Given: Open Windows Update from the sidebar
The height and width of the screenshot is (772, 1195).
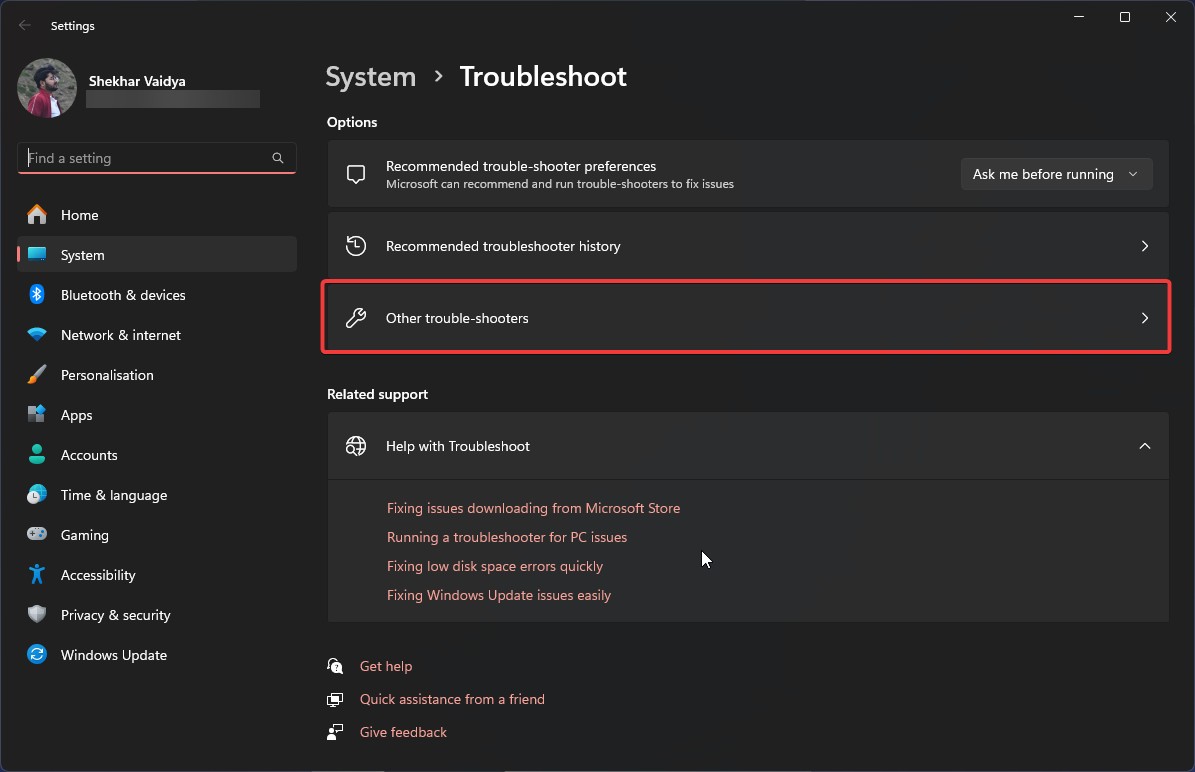Looking at the screenshot, I should coord(113,654).
